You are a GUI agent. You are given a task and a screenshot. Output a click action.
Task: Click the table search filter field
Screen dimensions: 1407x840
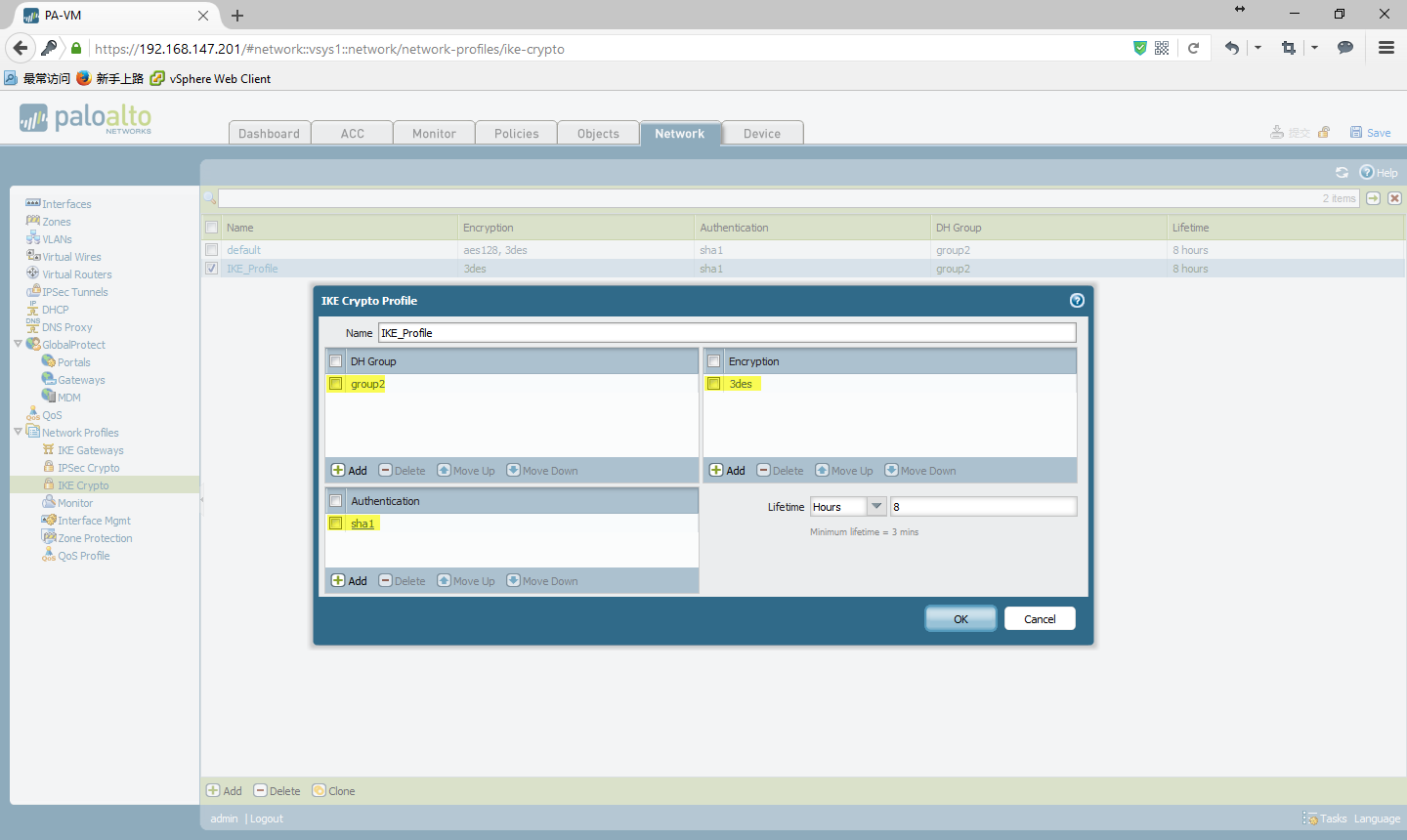click(789, 198)
